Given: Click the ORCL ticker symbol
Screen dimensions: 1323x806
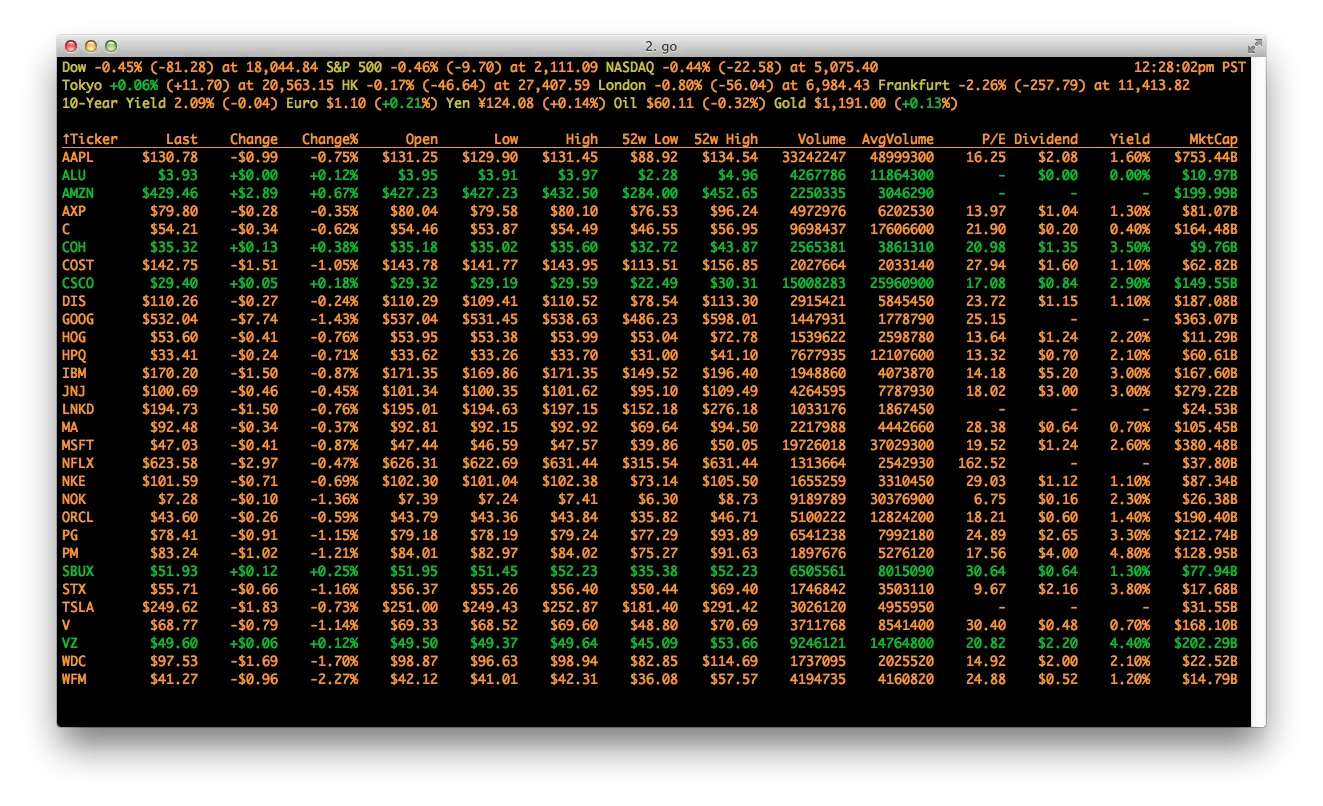Looking at the screenshot, I should tap(78, 517).
